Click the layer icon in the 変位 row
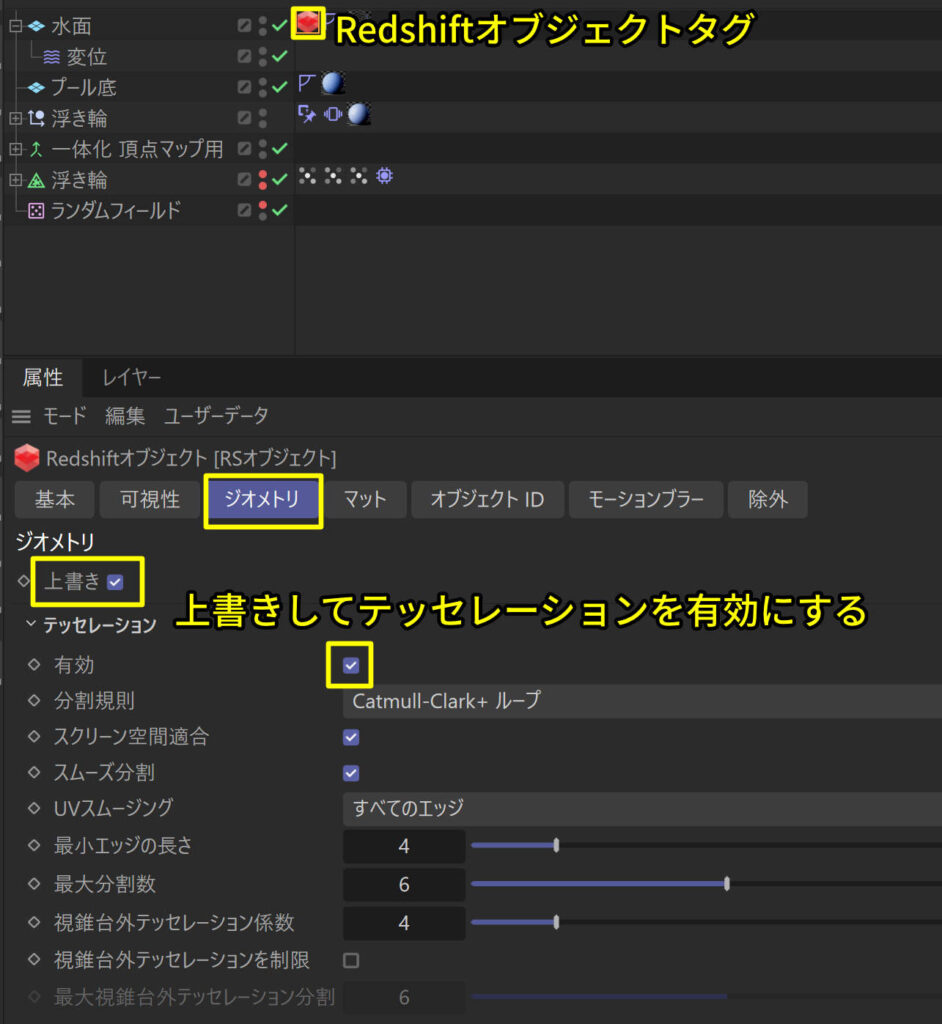This screenshot has height=1024, width=942. 244,56
